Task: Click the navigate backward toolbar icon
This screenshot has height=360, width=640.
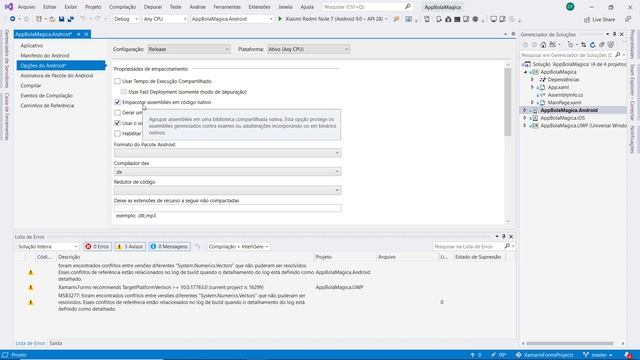Action: click(13, 19)
